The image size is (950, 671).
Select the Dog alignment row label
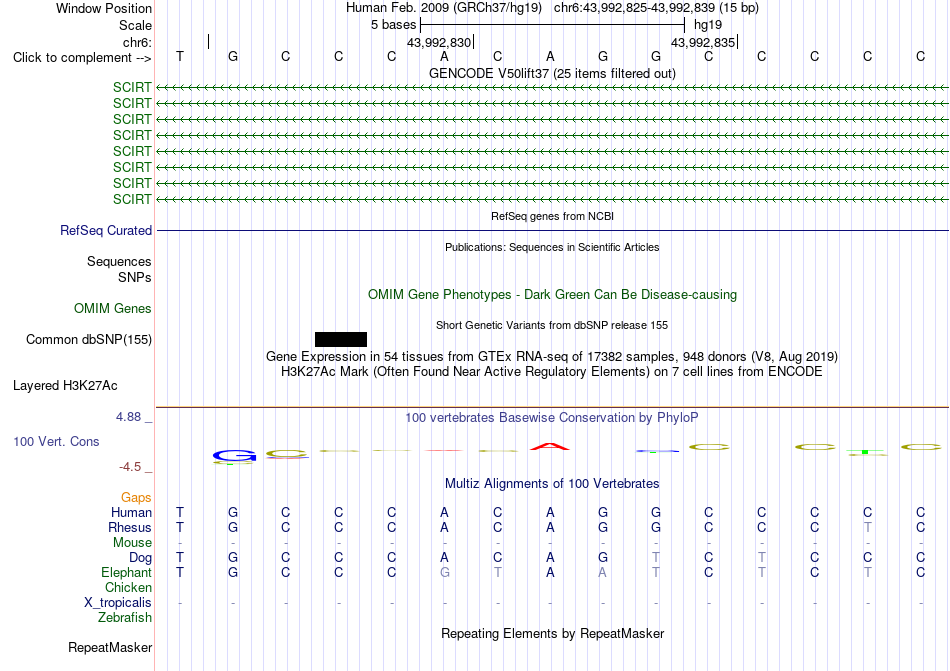click(141, 558)
